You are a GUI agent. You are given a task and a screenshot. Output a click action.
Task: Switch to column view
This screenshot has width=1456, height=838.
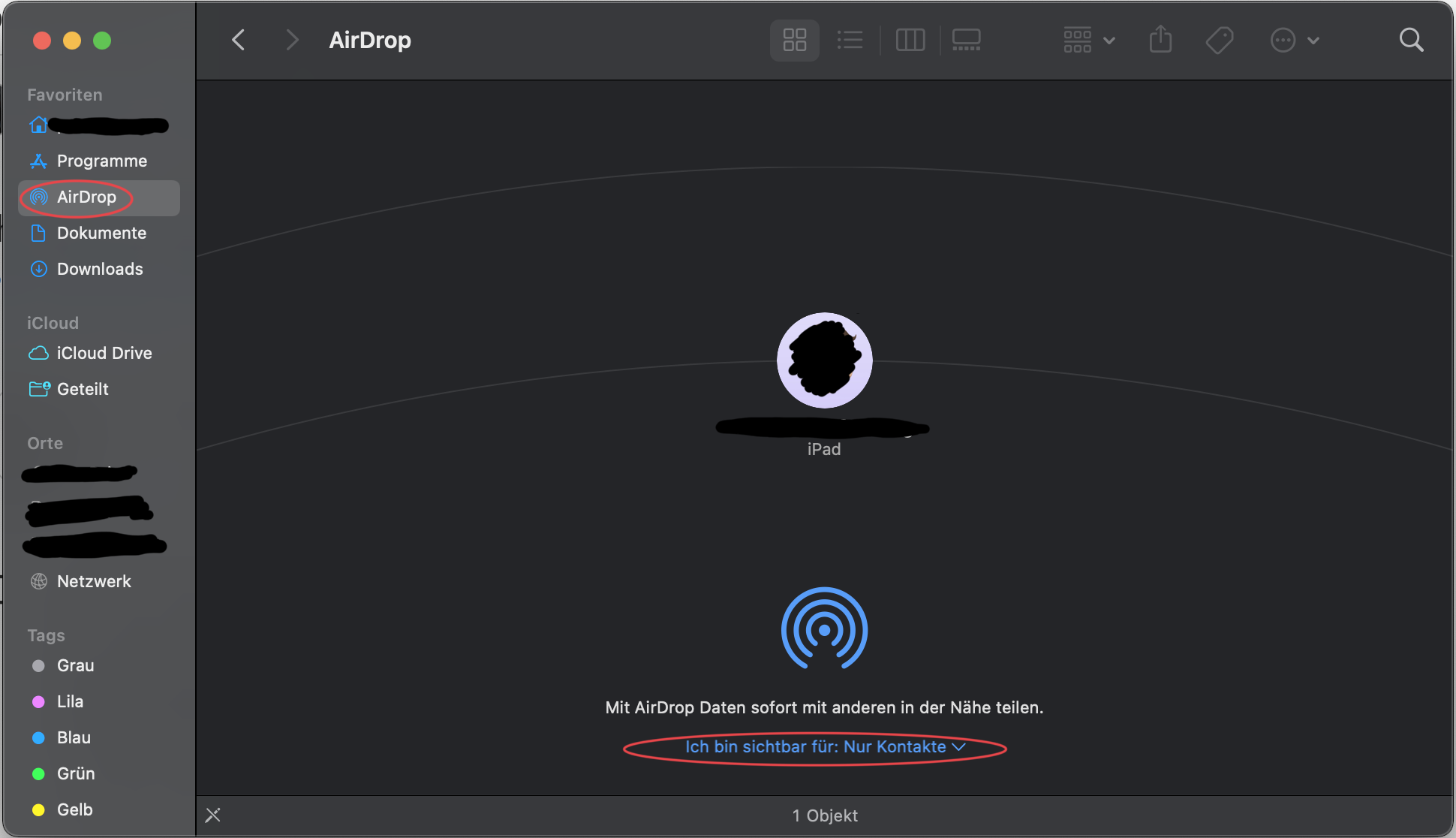click(x=910, y=40)
